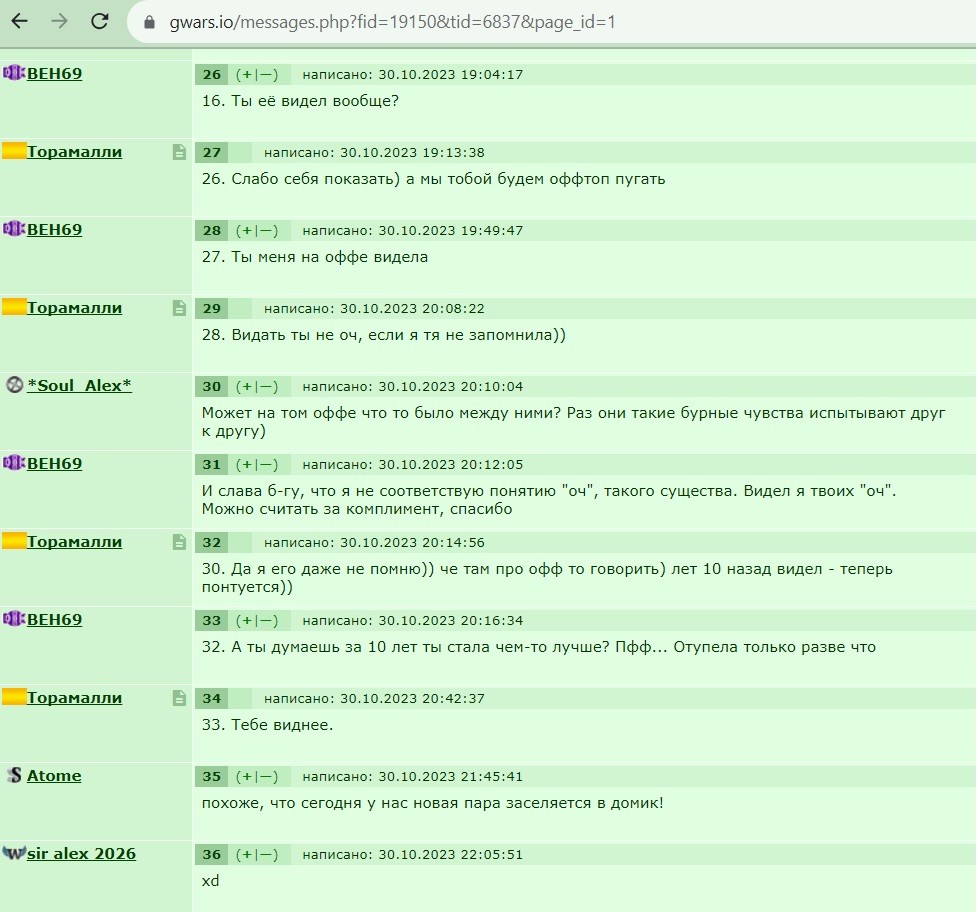Screen dimensions: 978x912
Task: Open BEH69 profile link in post 28
Action: click(54, 230)
